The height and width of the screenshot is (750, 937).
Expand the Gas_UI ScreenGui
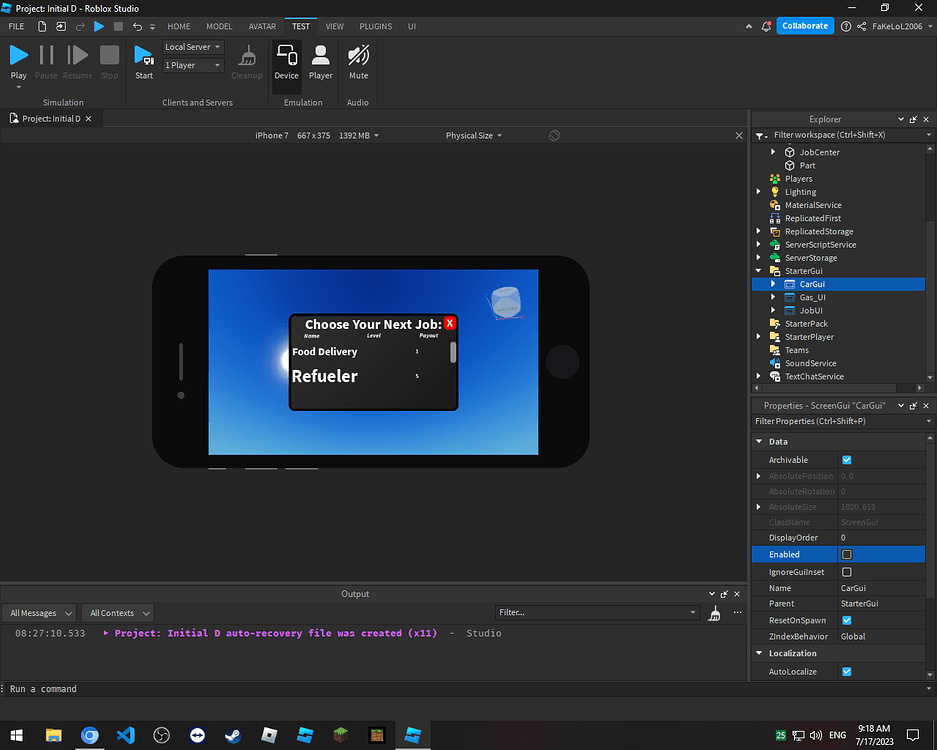(x=773, y=297)
